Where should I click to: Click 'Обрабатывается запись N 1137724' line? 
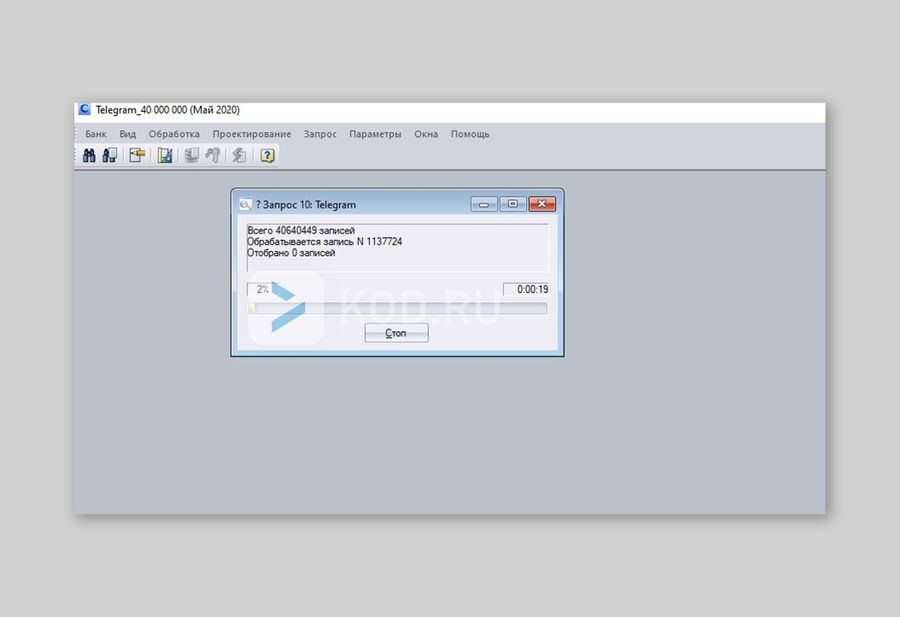(324, 242)
